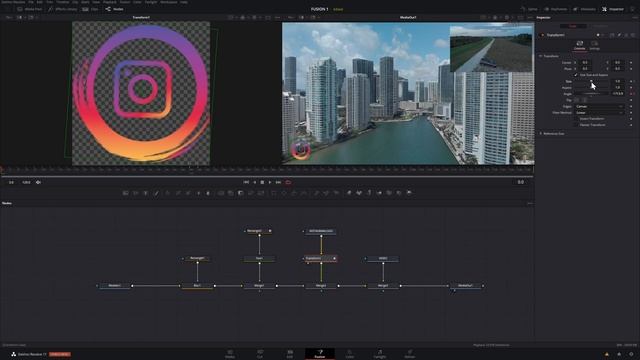
Task: Add an Ellipse mask from the toolbar
Action: pos(284,193)
